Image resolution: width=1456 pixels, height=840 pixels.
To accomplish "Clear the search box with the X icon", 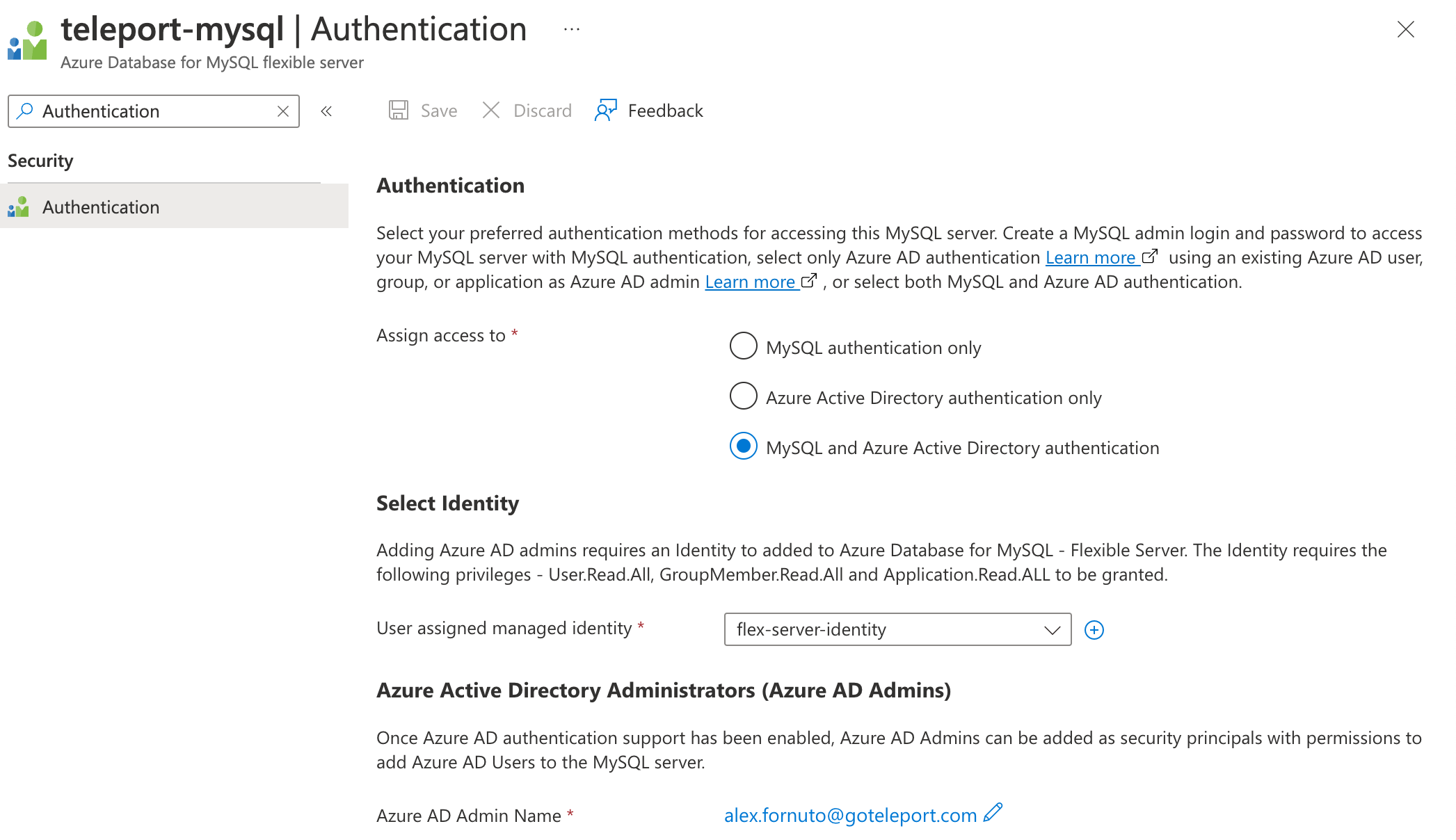I will pos(283,111).
